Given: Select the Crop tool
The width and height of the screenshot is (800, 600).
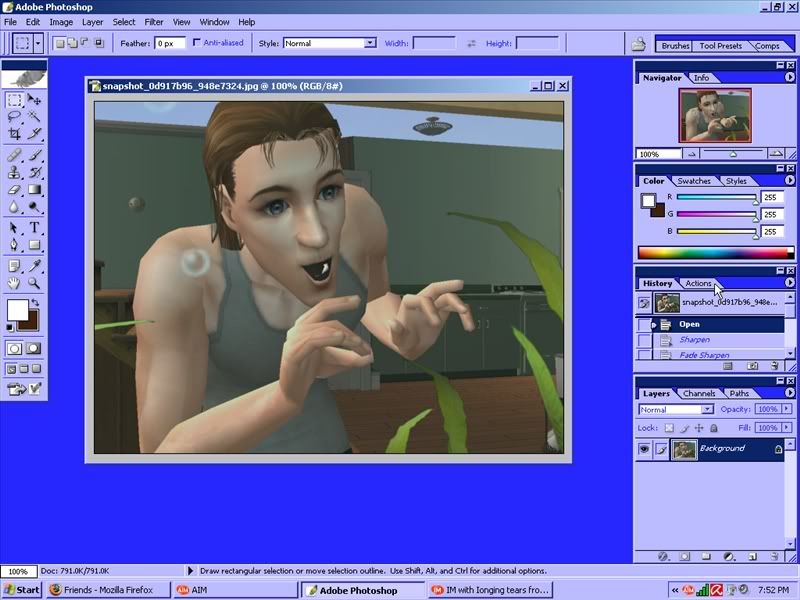Looking at the screenshot, I should 14,134.
